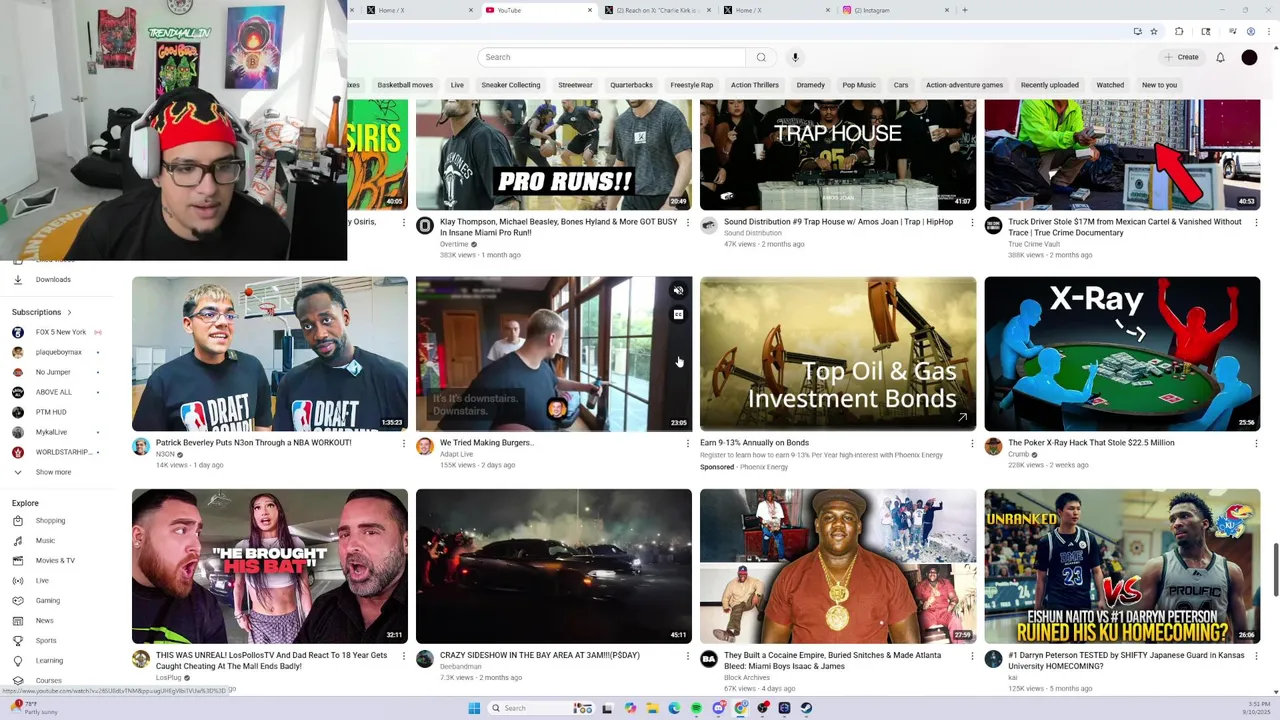Viewport: 1280px width, 720px height.
Task: Click the Create button
Action: pos(1181,57)
